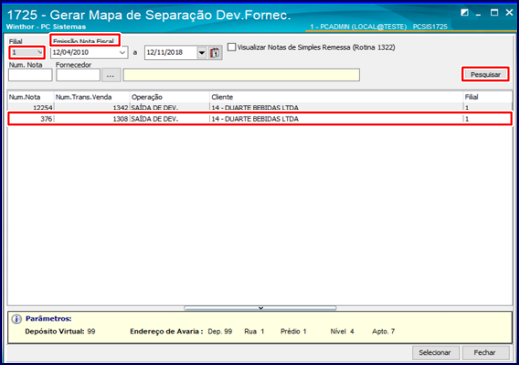
Task: Select the row with nota 376
Action: click(x=260, y=119)
